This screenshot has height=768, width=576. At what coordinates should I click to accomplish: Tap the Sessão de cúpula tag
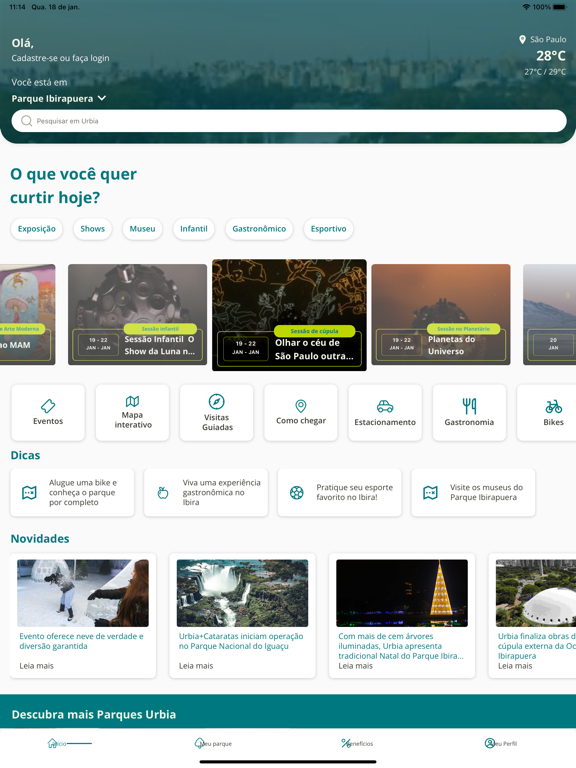click(x=314, y=331)
